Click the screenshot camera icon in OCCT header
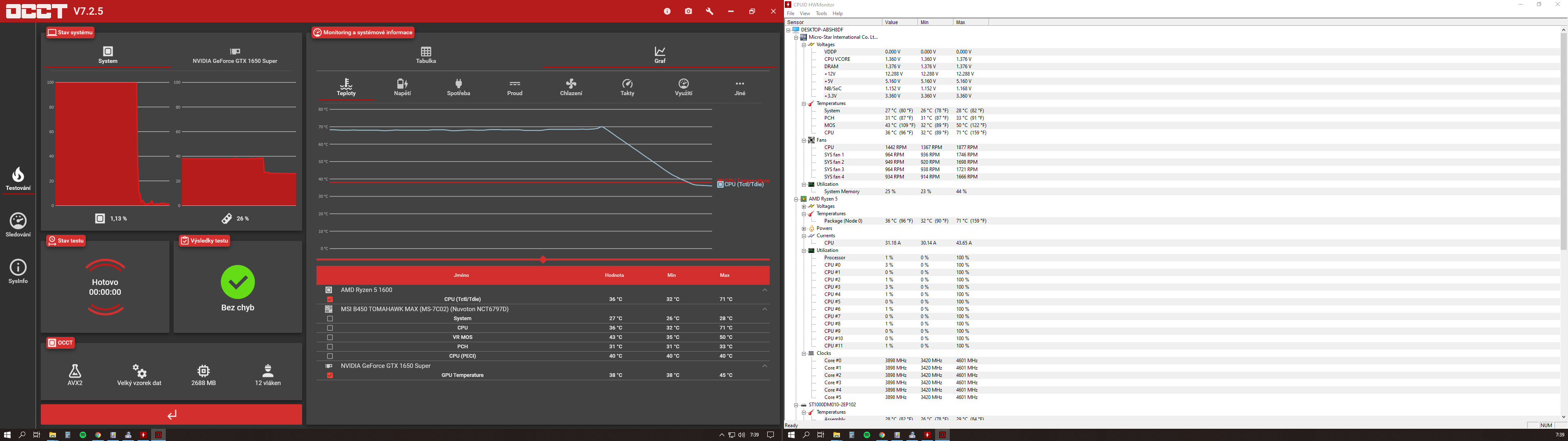The width and height of the screenshot is (1568, 441). [688, 11]
